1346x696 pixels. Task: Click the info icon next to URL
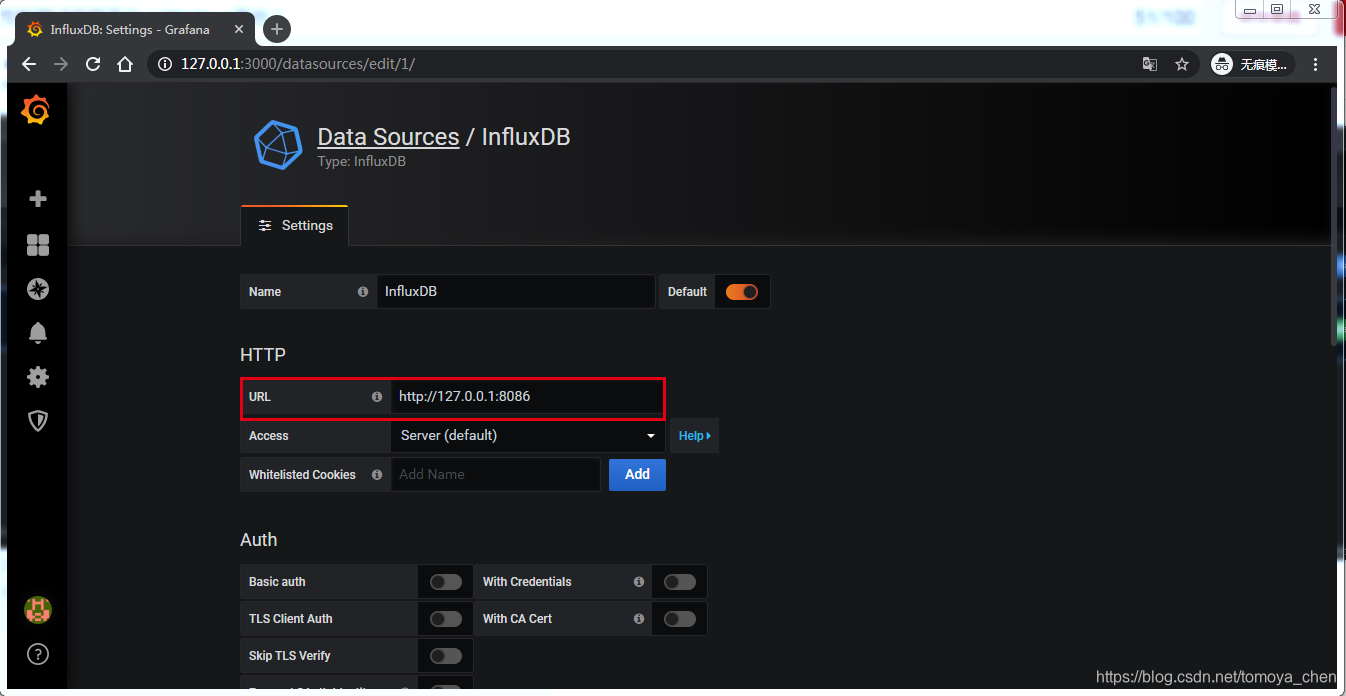[x=377, y=397]
